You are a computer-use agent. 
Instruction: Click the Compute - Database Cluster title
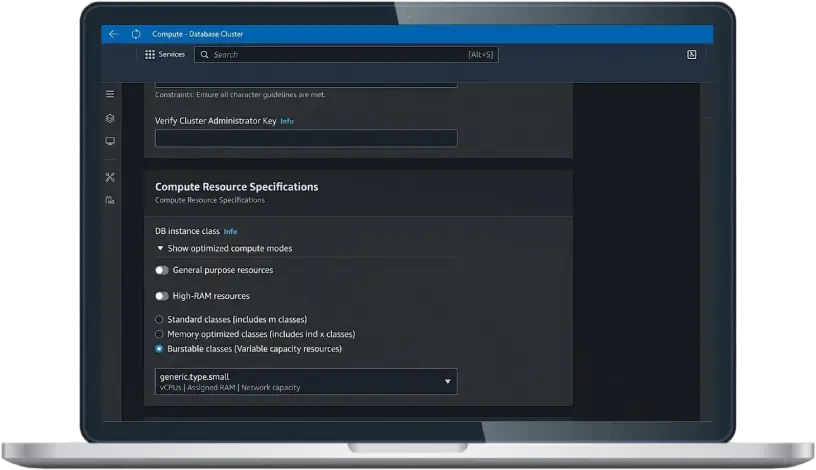(197, 34)
